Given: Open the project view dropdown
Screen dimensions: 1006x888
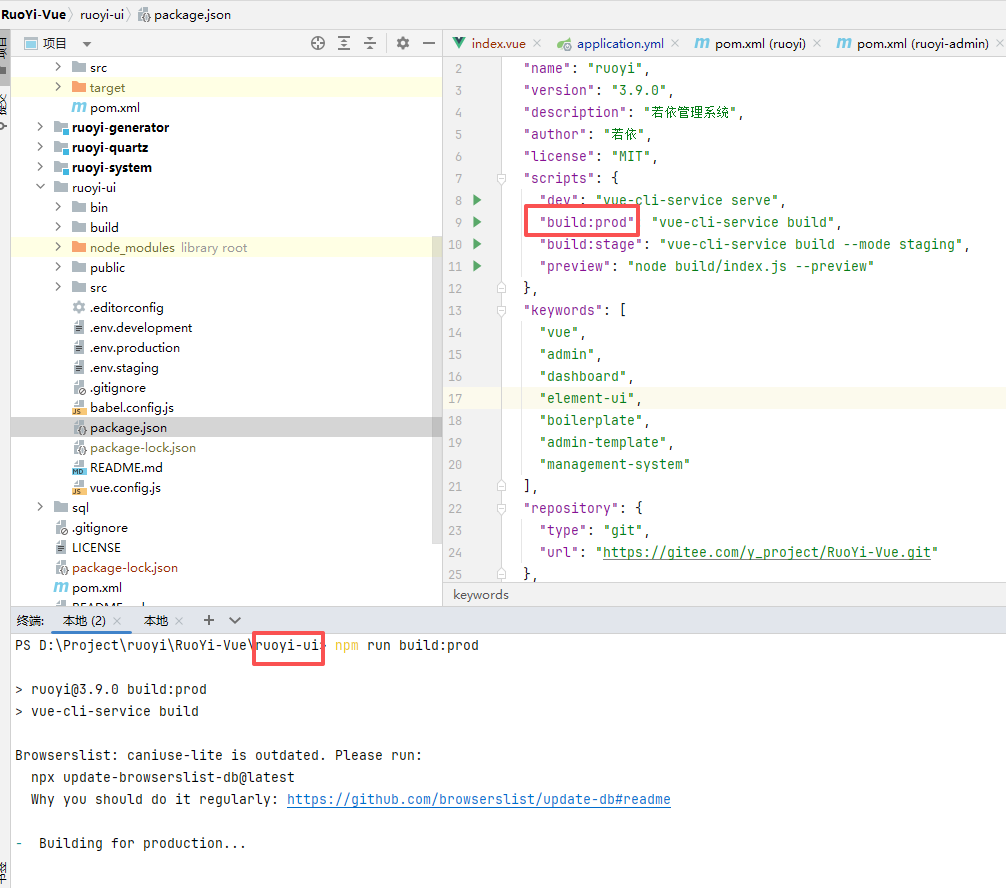Looking at the screenshot, I should pyautogui.click(x=87, y=44).
